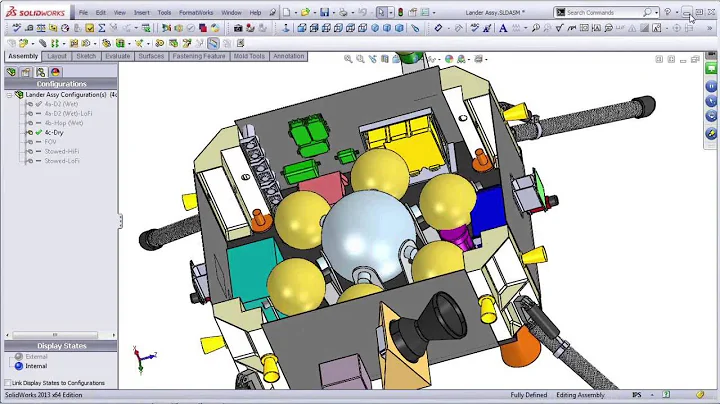Select the FOV configuration

pos(50,142)
